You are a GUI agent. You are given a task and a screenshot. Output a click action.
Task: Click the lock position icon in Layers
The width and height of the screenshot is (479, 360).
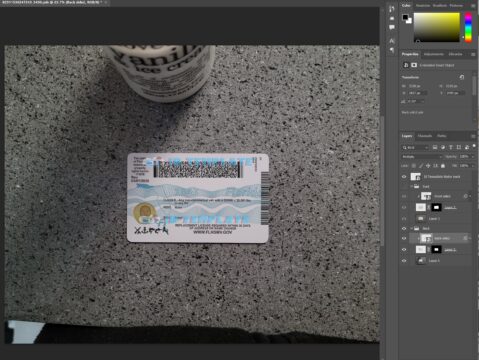click(428, 166)
